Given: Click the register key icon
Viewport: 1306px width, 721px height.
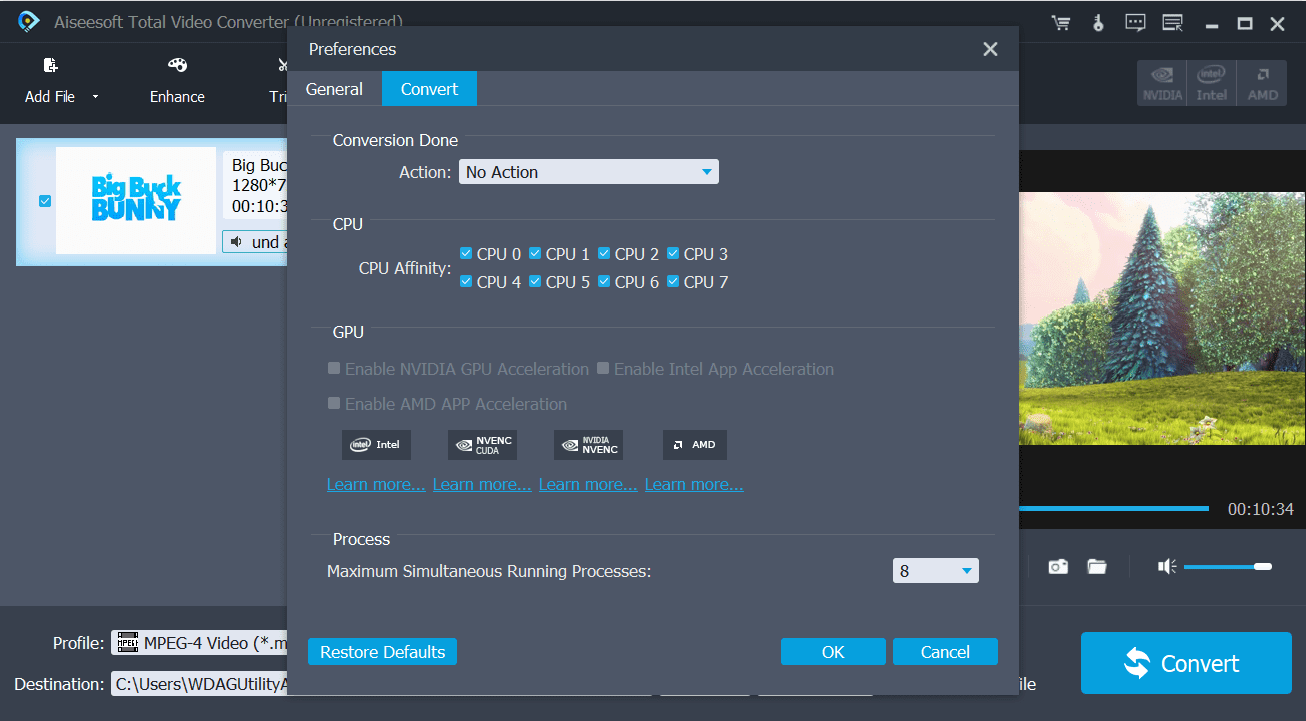Looking at the screenshot, I should [1098, 23].
